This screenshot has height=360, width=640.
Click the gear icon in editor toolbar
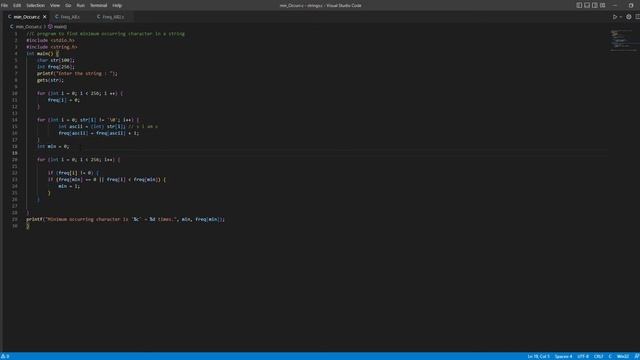click(x=629, y=17)
